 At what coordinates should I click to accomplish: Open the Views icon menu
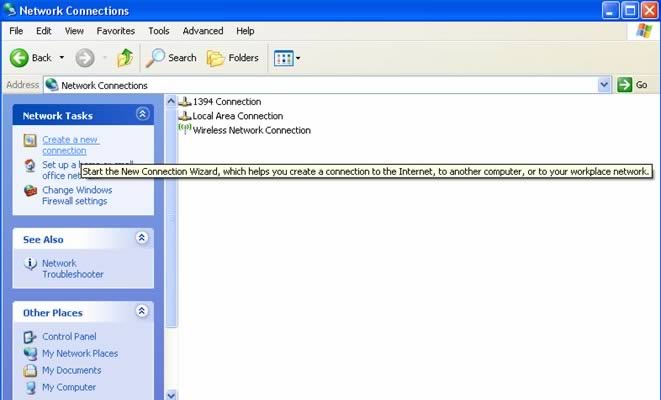pyautogui.click(x=287, y=58)
